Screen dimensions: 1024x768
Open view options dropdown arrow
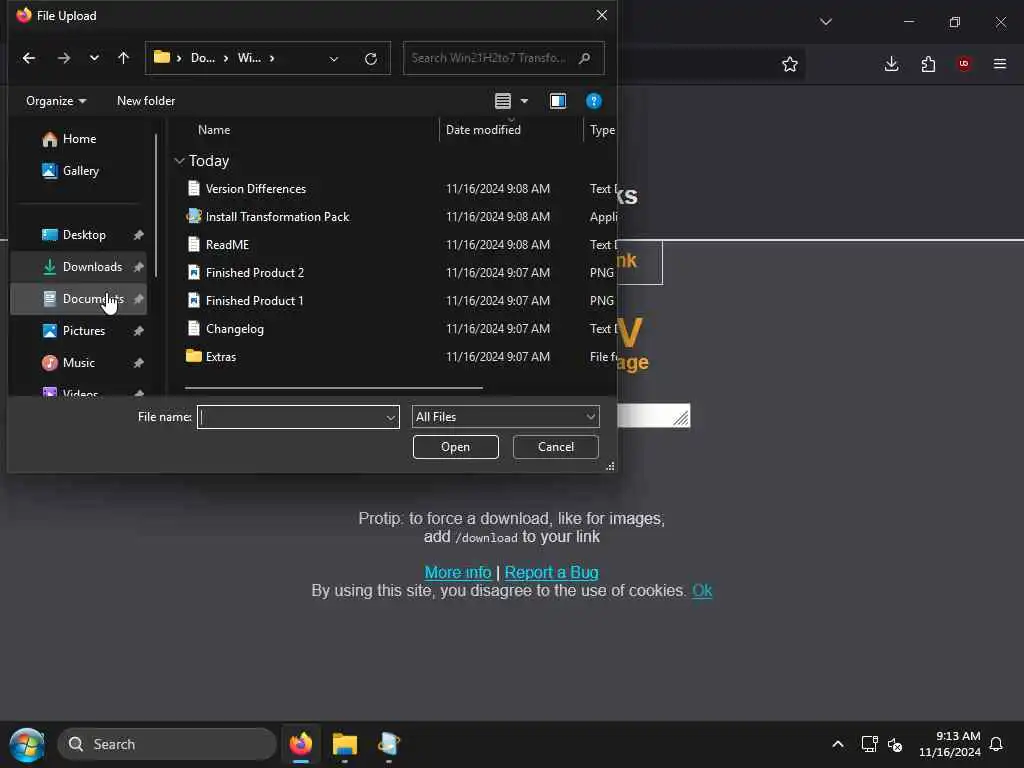pyautogui.click(x=524, y=101)
